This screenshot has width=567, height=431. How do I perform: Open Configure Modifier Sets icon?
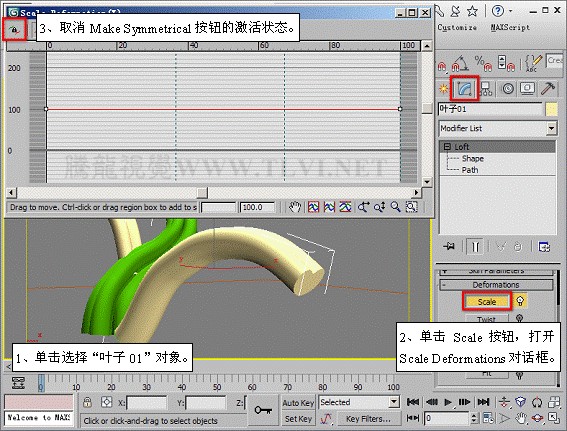pos(544,247)
